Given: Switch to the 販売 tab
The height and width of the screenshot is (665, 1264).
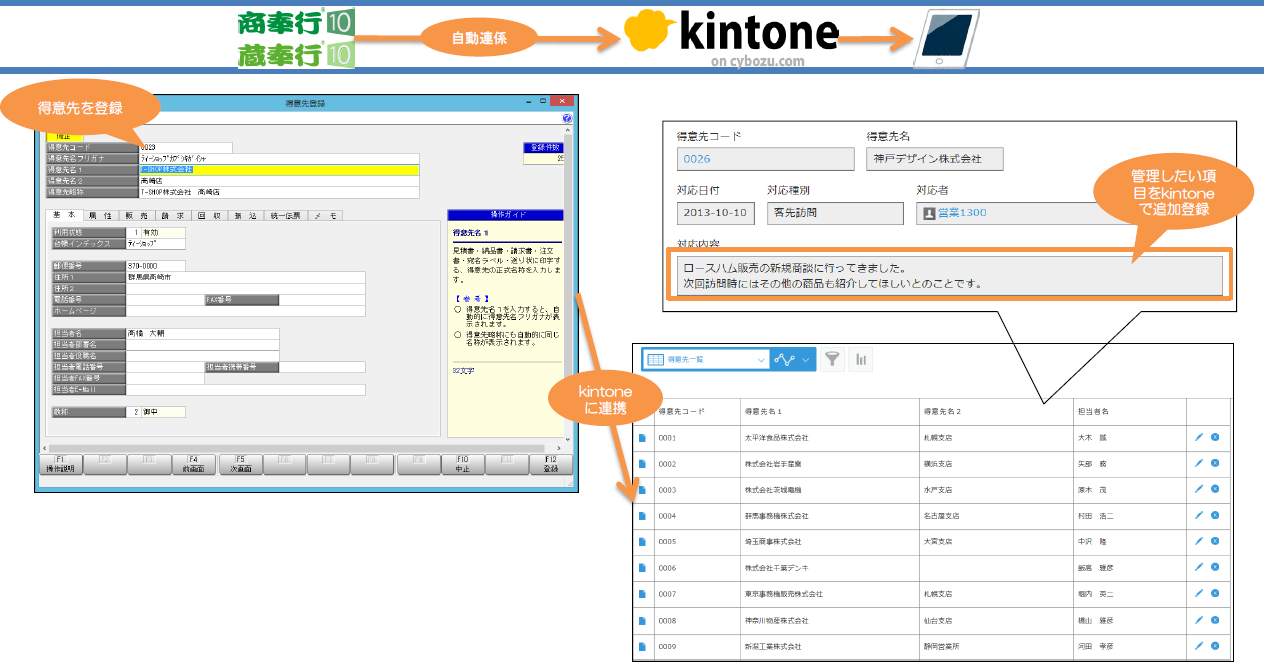Looking at the screenshot, I should (136, 215).
